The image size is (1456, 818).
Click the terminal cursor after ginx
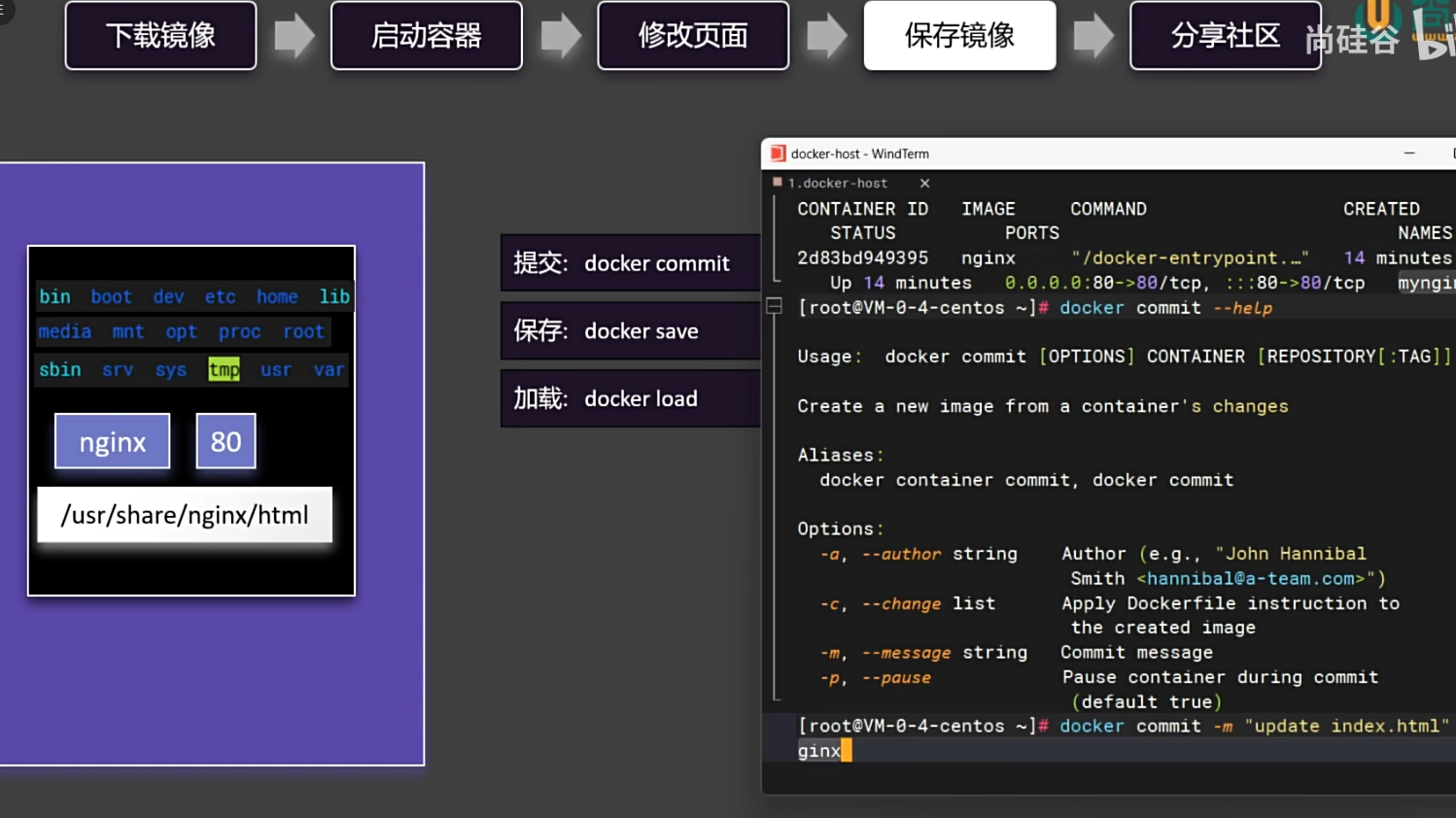pos(847,750)
